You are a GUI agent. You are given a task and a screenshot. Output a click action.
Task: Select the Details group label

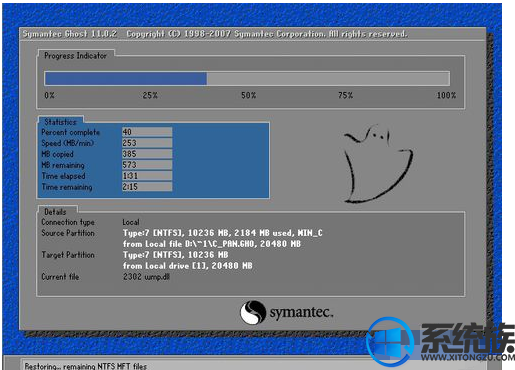click(x=55, y=212)
